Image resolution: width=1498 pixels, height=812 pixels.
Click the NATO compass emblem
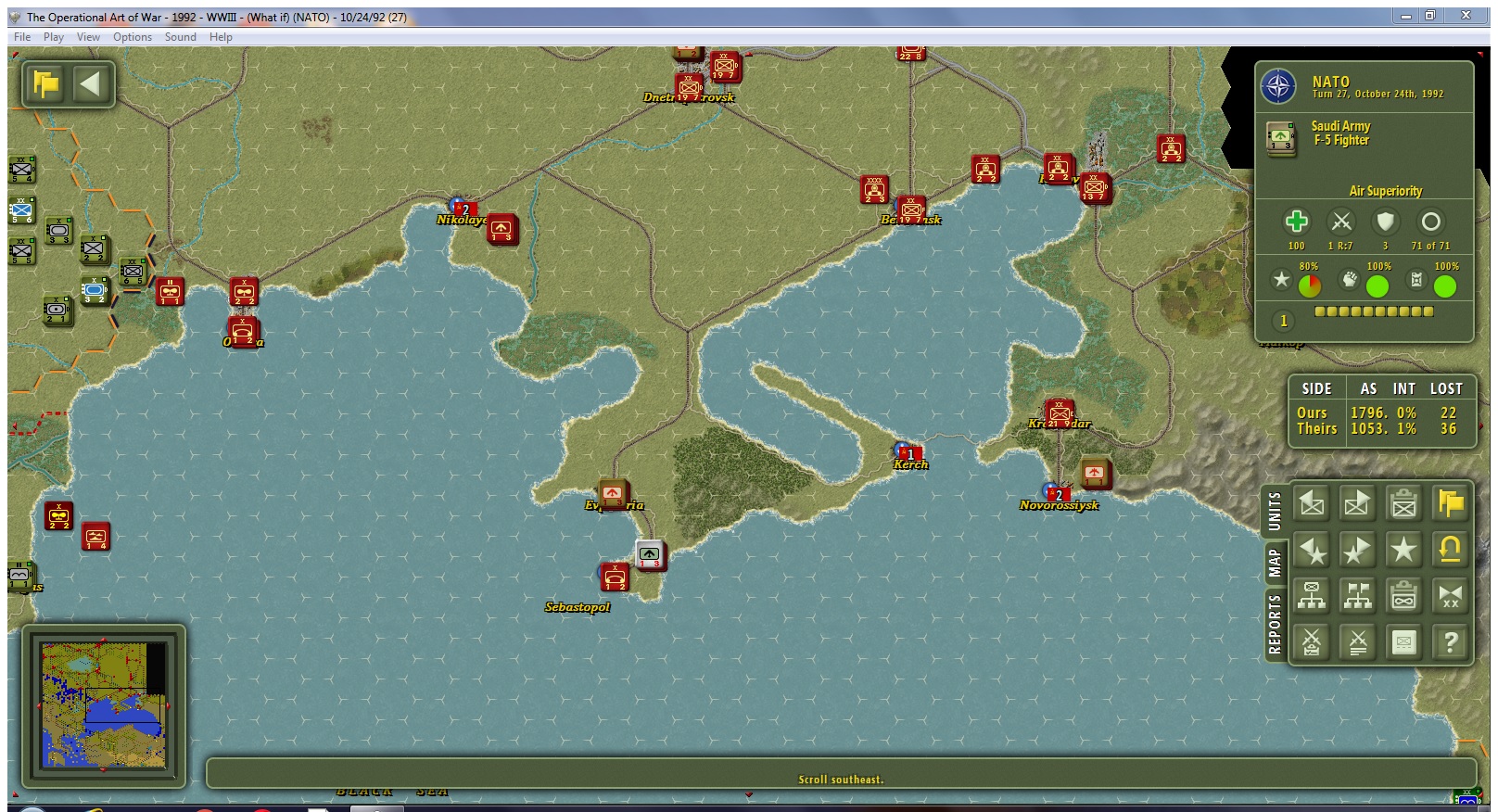click(1278, 87)
